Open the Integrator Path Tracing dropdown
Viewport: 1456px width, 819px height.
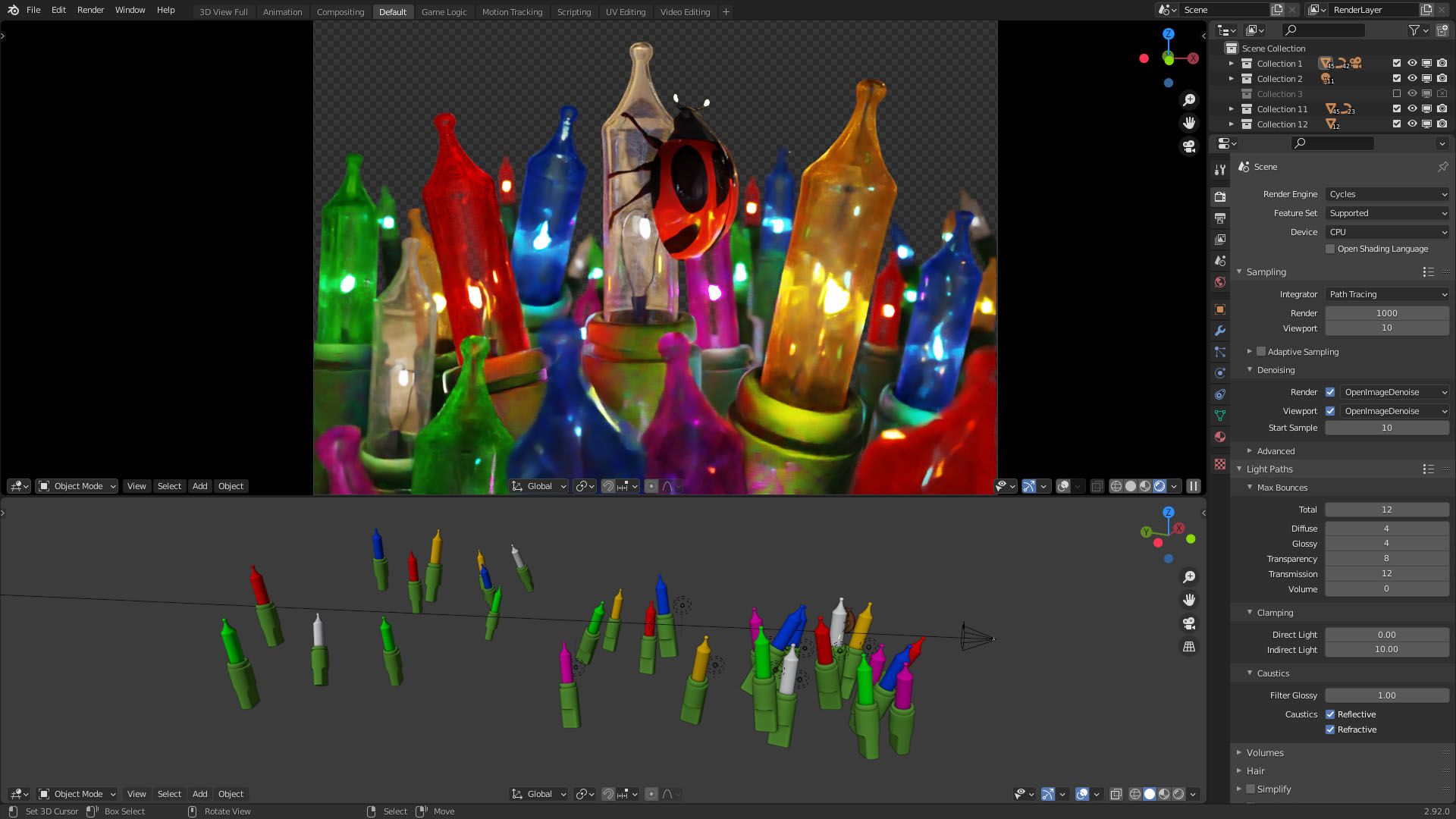click(1387, 294)
